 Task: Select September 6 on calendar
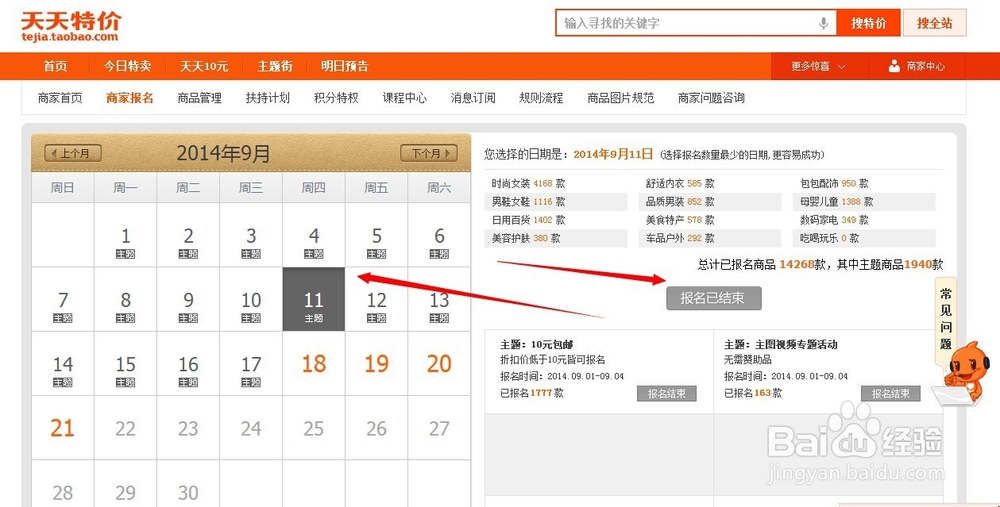pos(439,235)
